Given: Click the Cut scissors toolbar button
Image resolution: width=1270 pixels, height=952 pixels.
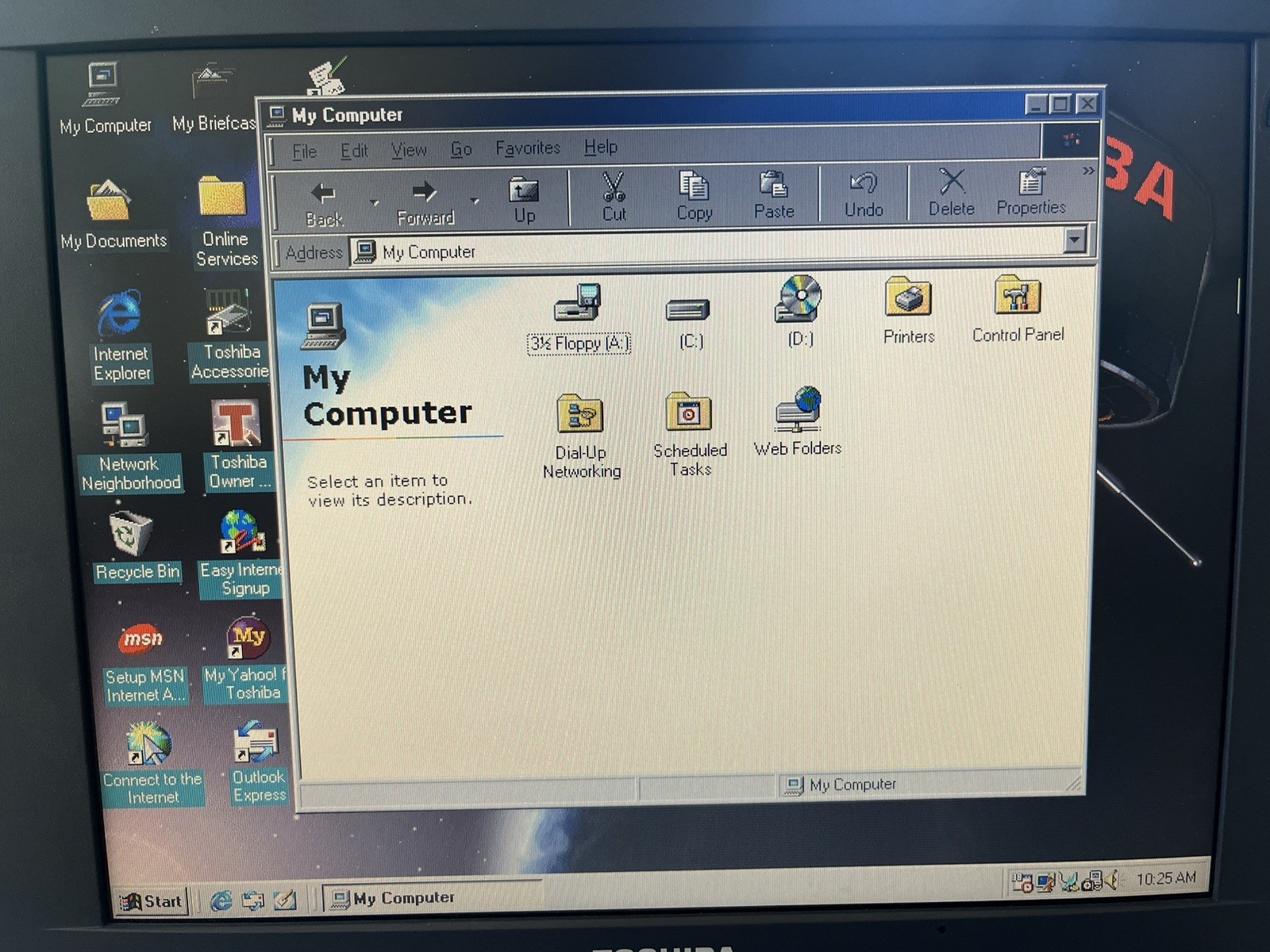Looking at the screenshot, I should click(614, 198).
